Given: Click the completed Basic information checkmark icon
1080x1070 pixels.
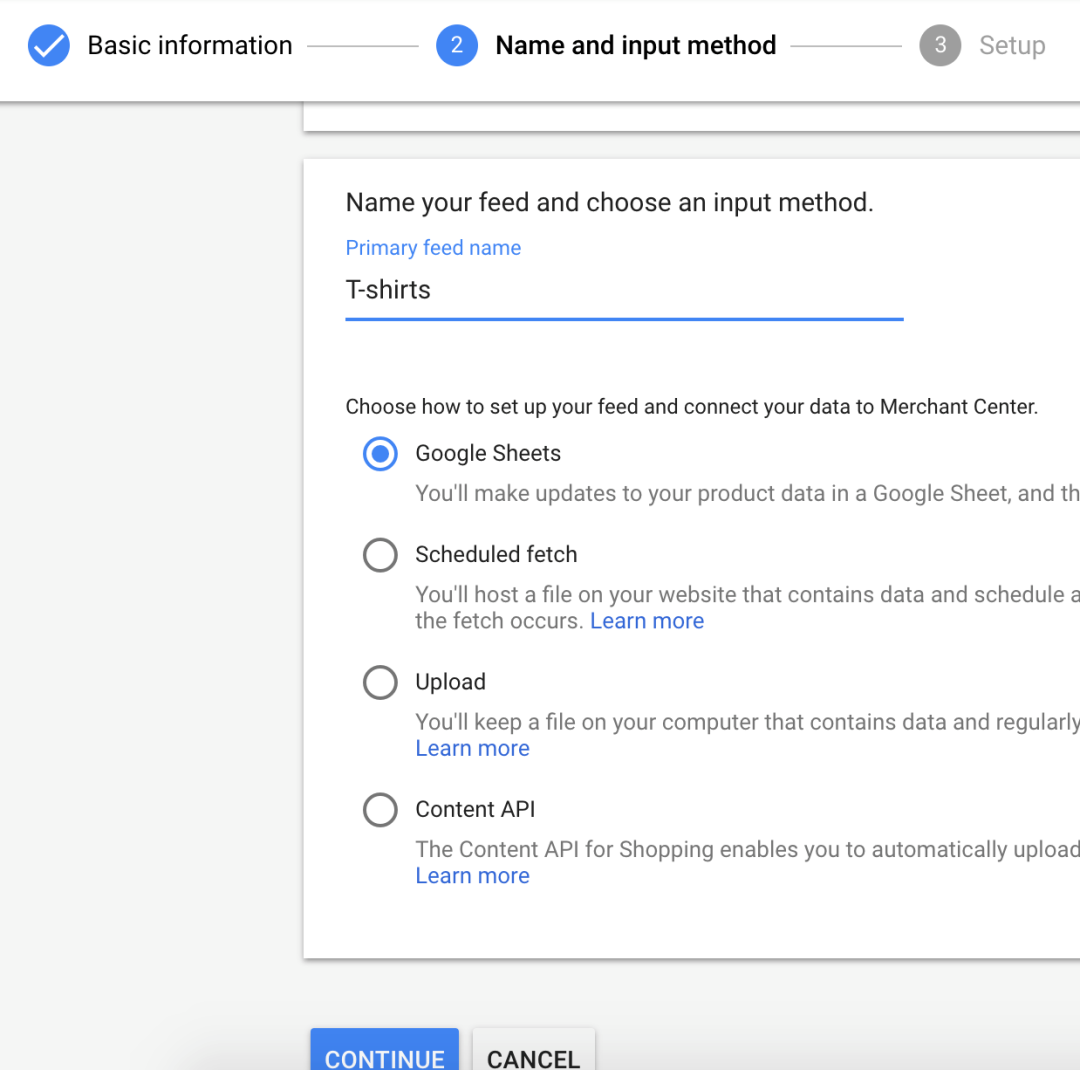Looking at the screenshot, I should point(48,45).
